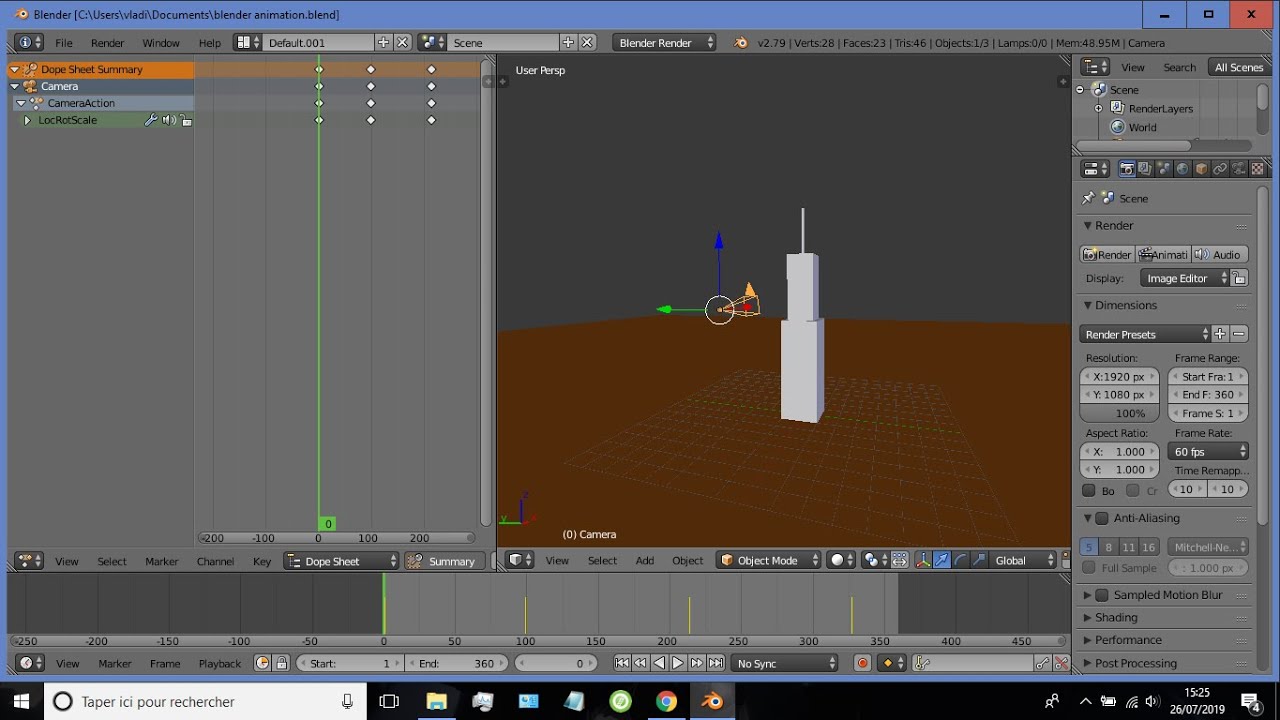This screenshot has height=720, width=1280.
Task: Lock the LocRotScale channel padlock icon
Action: point(186,120)
